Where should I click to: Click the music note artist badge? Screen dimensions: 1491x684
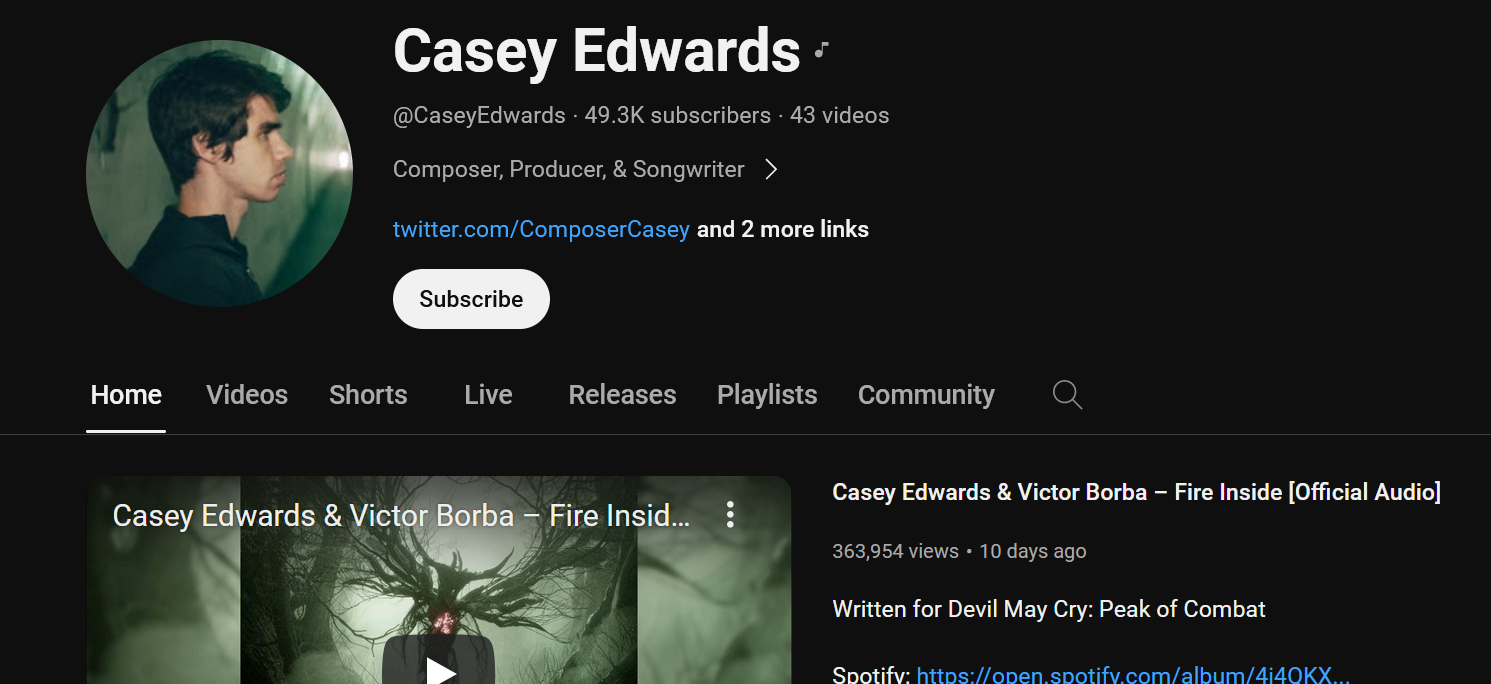821,50
